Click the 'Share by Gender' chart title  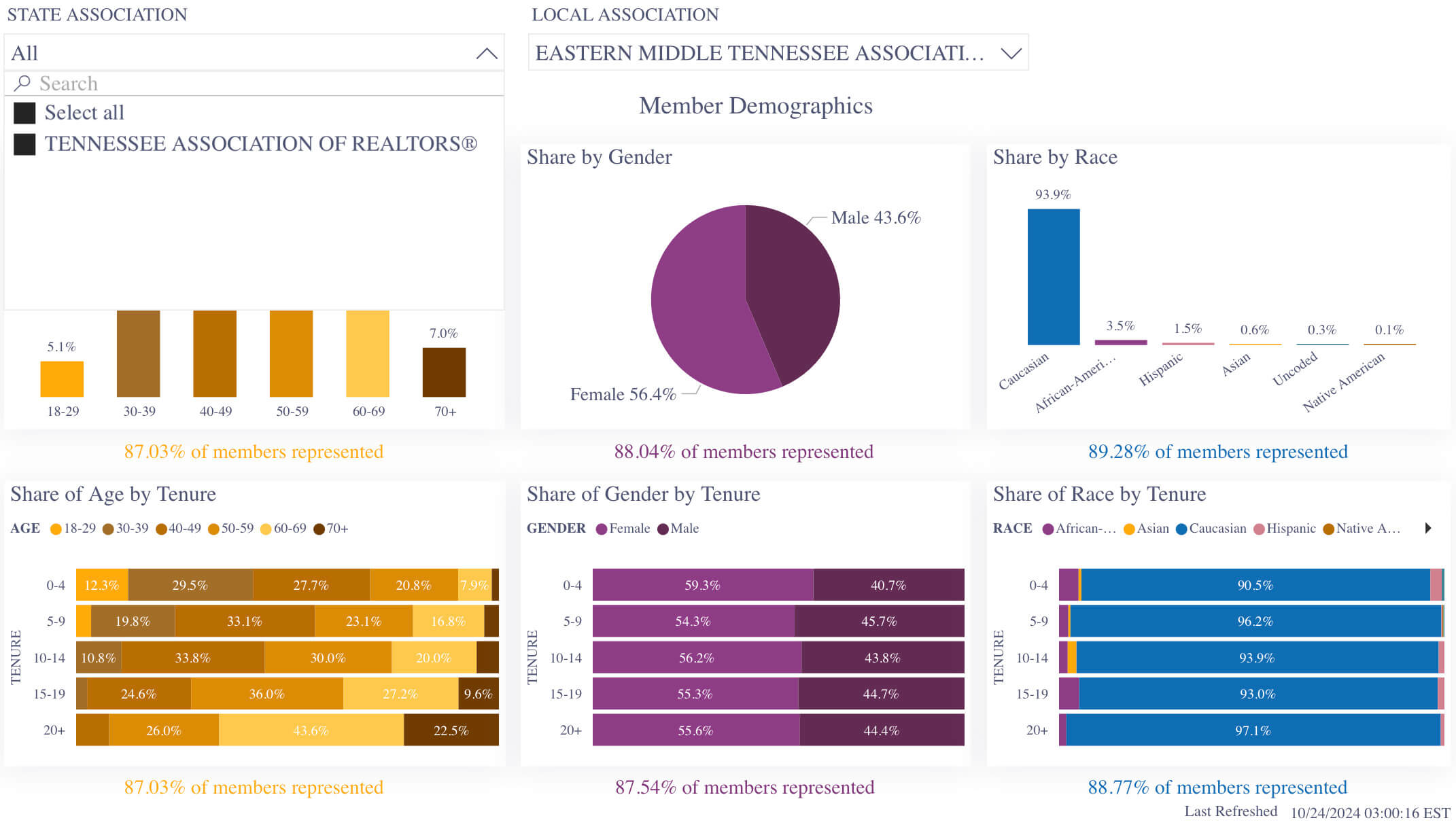pos(599,157)
